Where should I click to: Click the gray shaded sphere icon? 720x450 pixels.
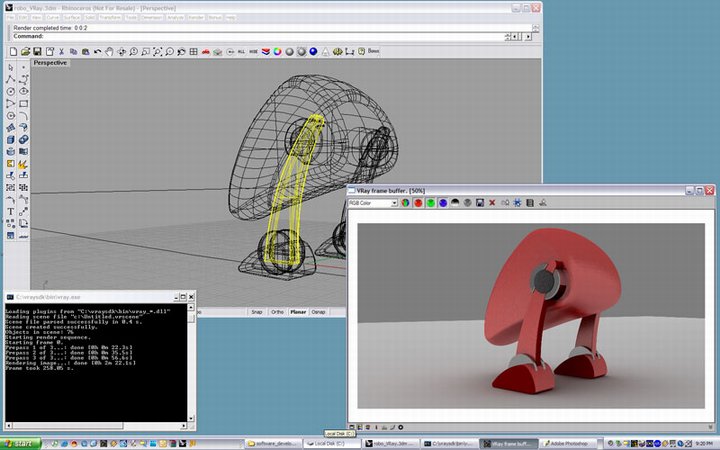pos(289,51)
